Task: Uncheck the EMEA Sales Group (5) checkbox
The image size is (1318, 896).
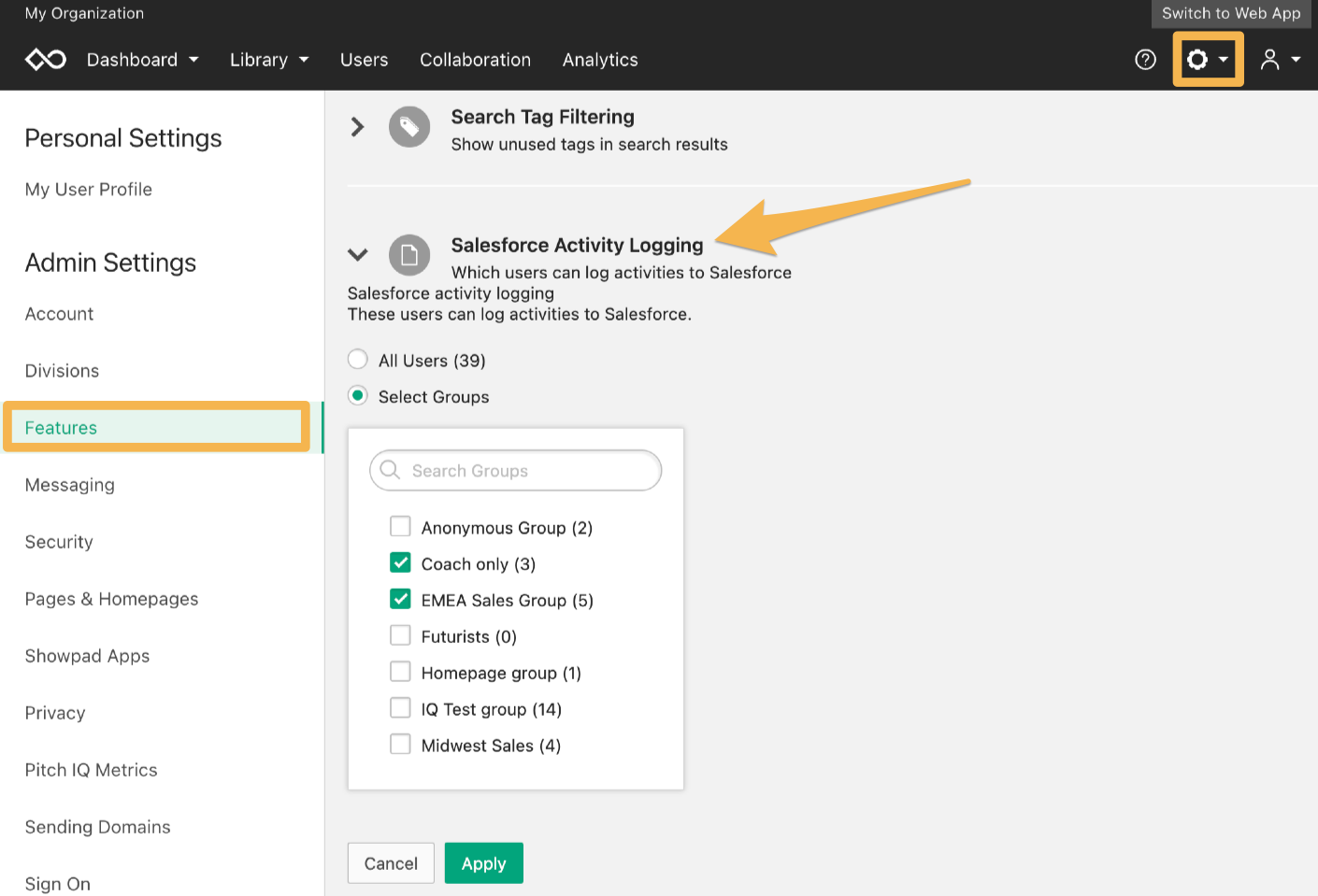Action: 400,600
